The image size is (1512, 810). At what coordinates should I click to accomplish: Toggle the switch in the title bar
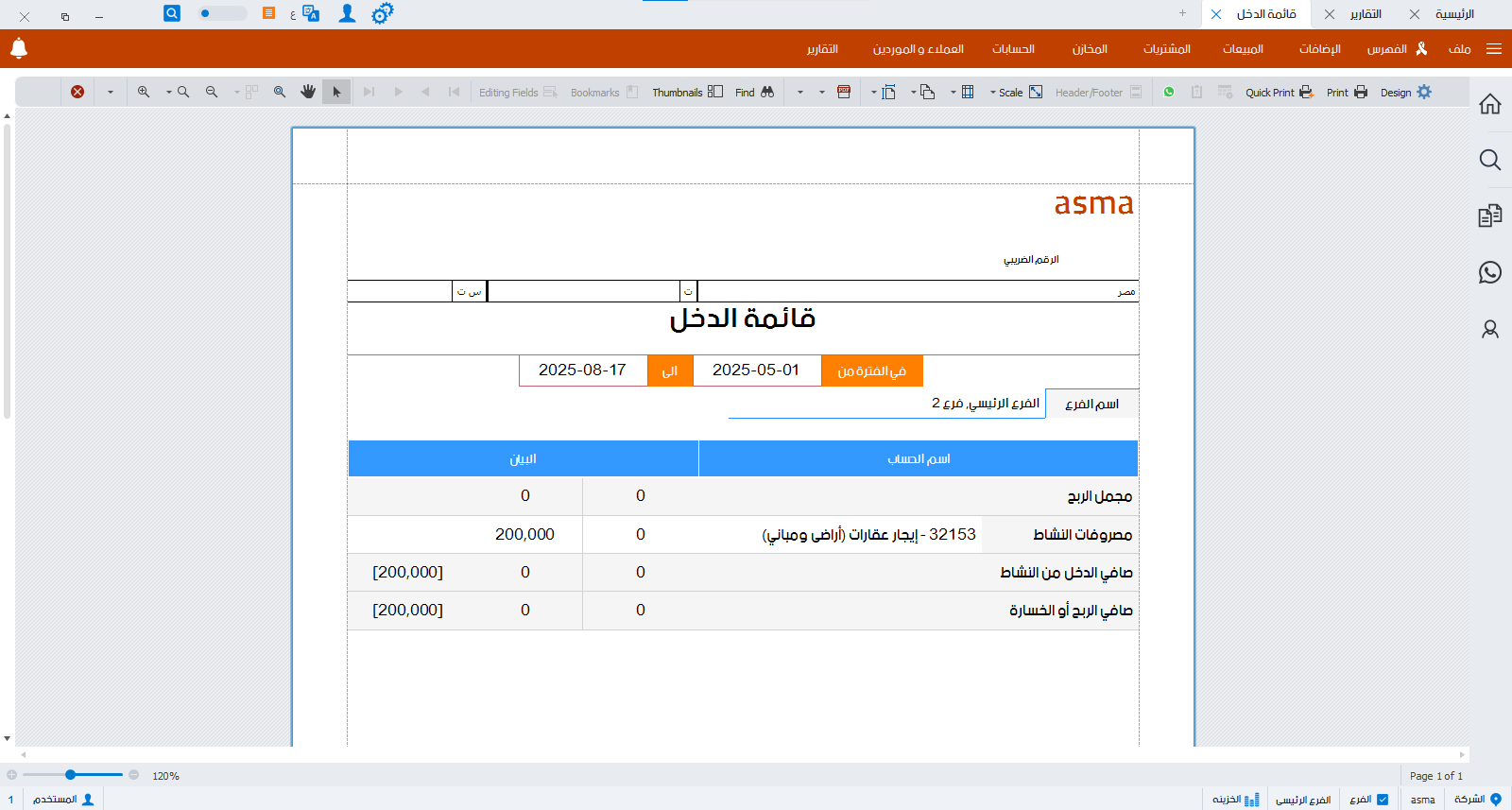point(222,13)
